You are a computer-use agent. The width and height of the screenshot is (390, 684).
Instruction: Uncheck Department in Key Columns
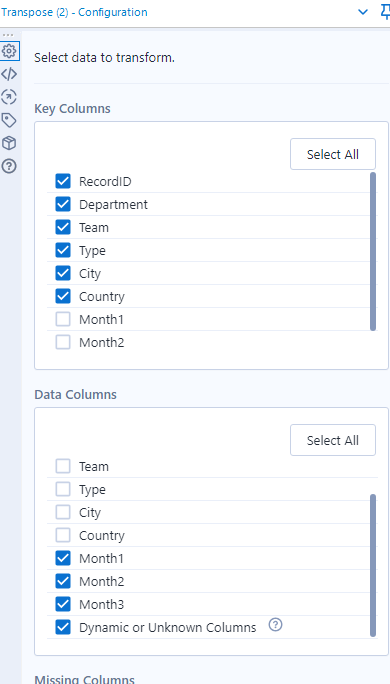coord(63,204)
